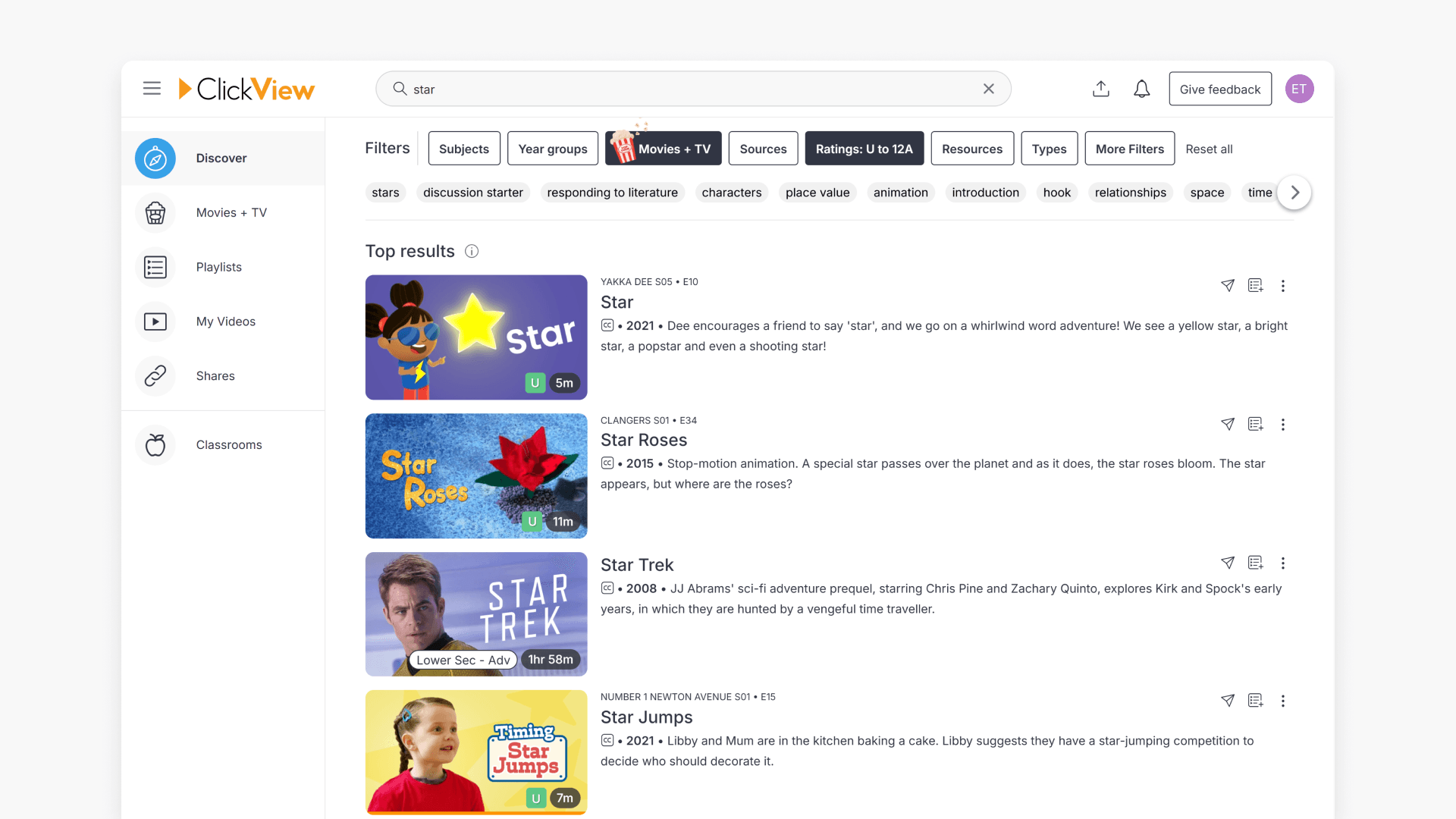The height and width of the screenshot is (819, 1456).
Task: Toggle off the Ratings: U to 12A filter
Action: point(864,149)
